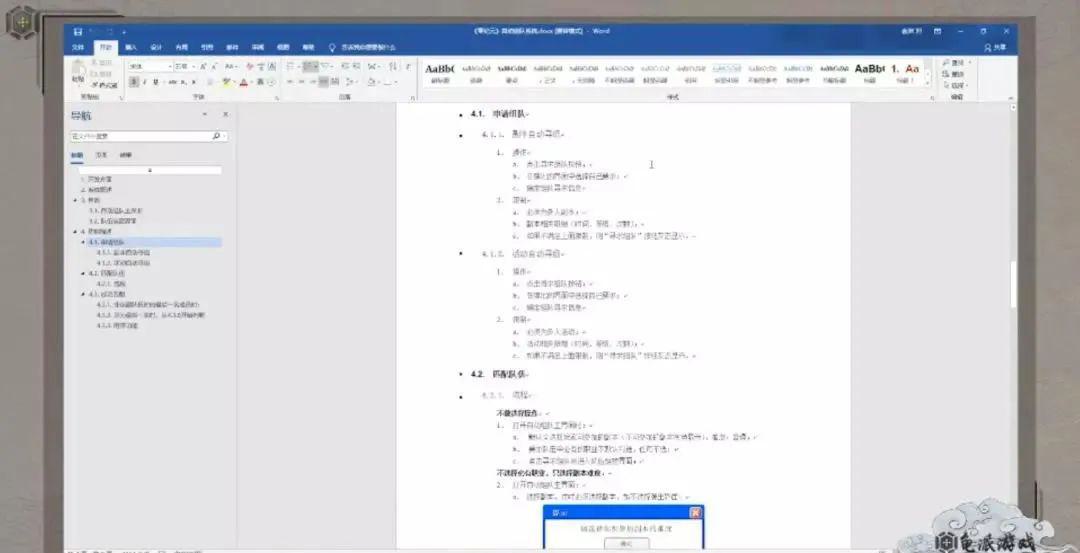The height and width of the screenshot is (553, 1080).
Task: Open Customize Quick Access Toolbar dropdown
Action: click(125, 32)
